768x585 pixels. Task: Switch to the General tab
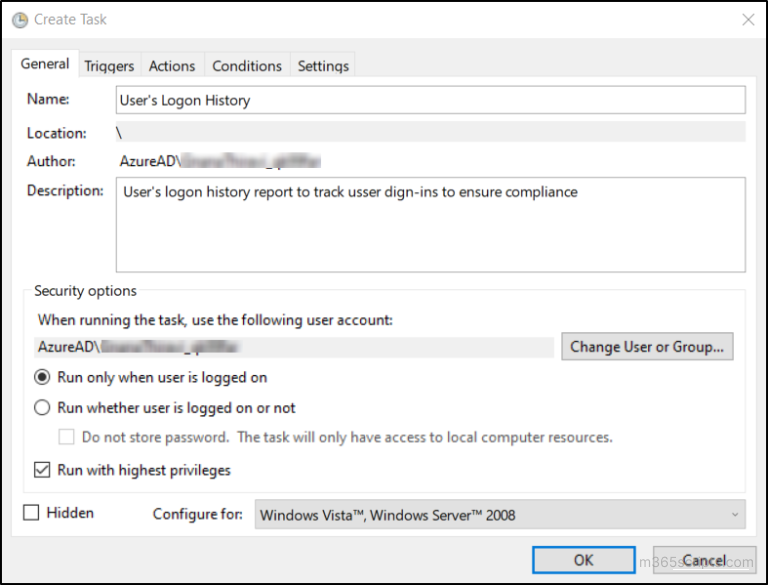click(x=45, y=64)
